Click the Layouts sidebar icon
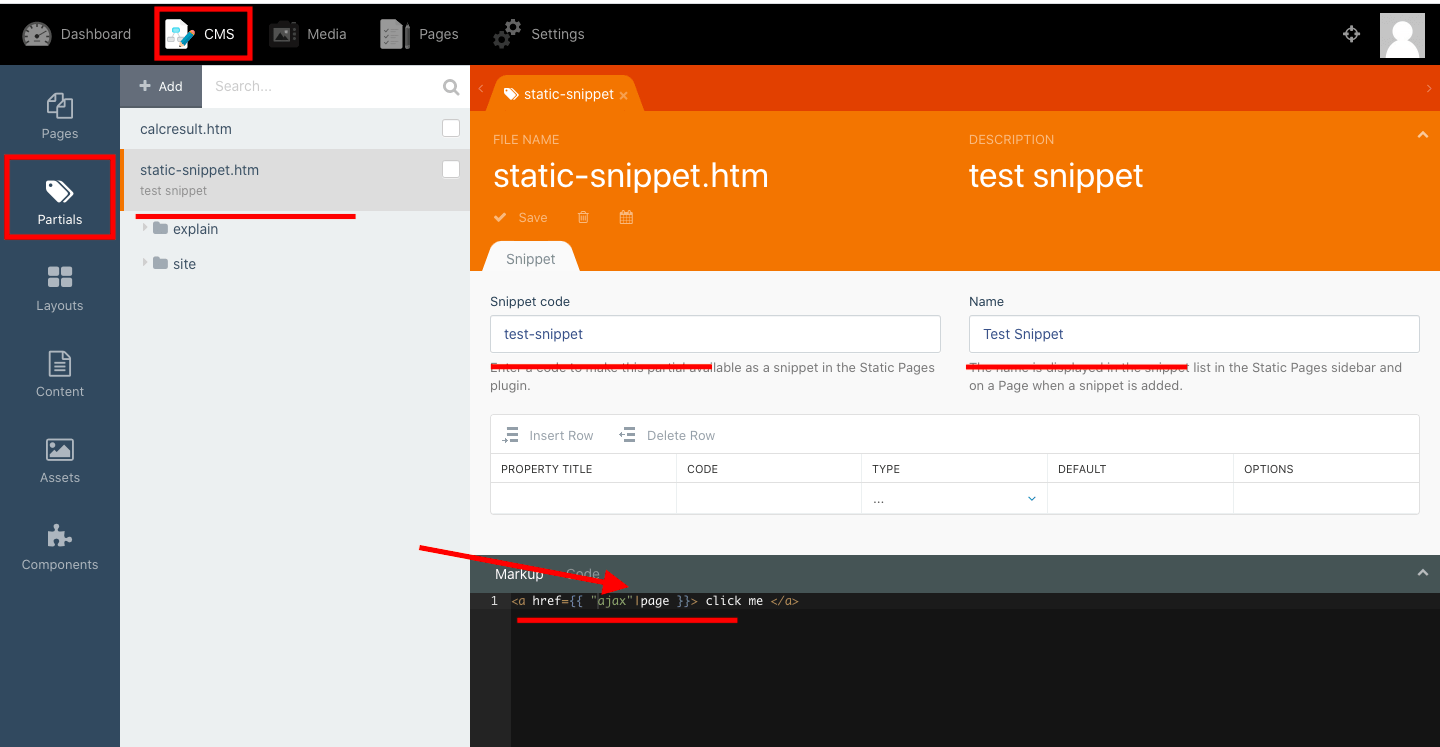1440x747 pixels. tap(60, 288)
